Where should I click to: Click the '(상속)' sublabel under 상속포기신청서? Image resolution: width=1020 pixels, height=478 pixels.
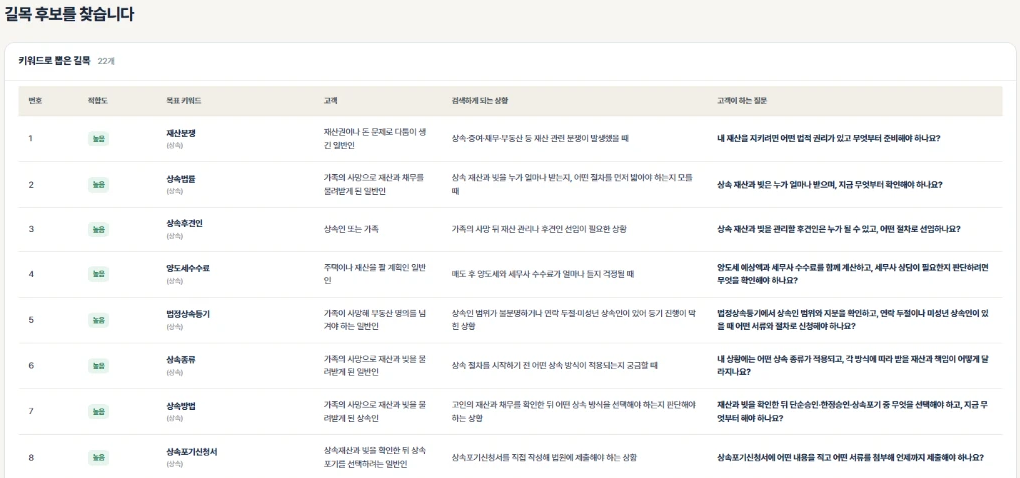(x=174, y=464)
